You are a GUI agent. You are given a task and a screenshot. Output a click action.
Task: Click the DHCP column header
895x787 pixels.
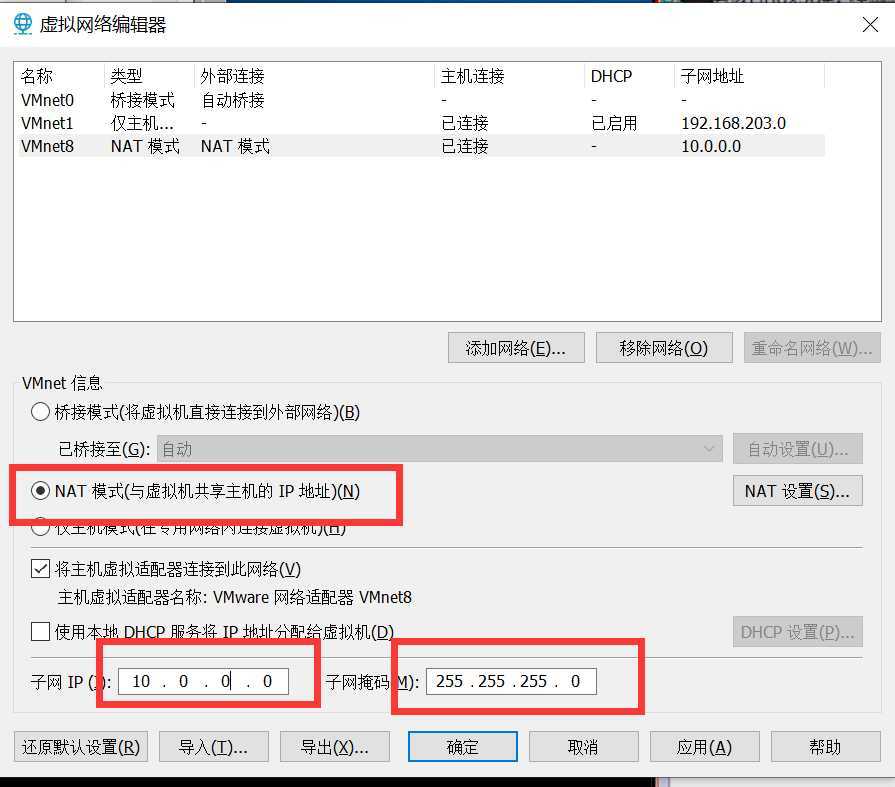pyautogui.click(x=630, y=75)
